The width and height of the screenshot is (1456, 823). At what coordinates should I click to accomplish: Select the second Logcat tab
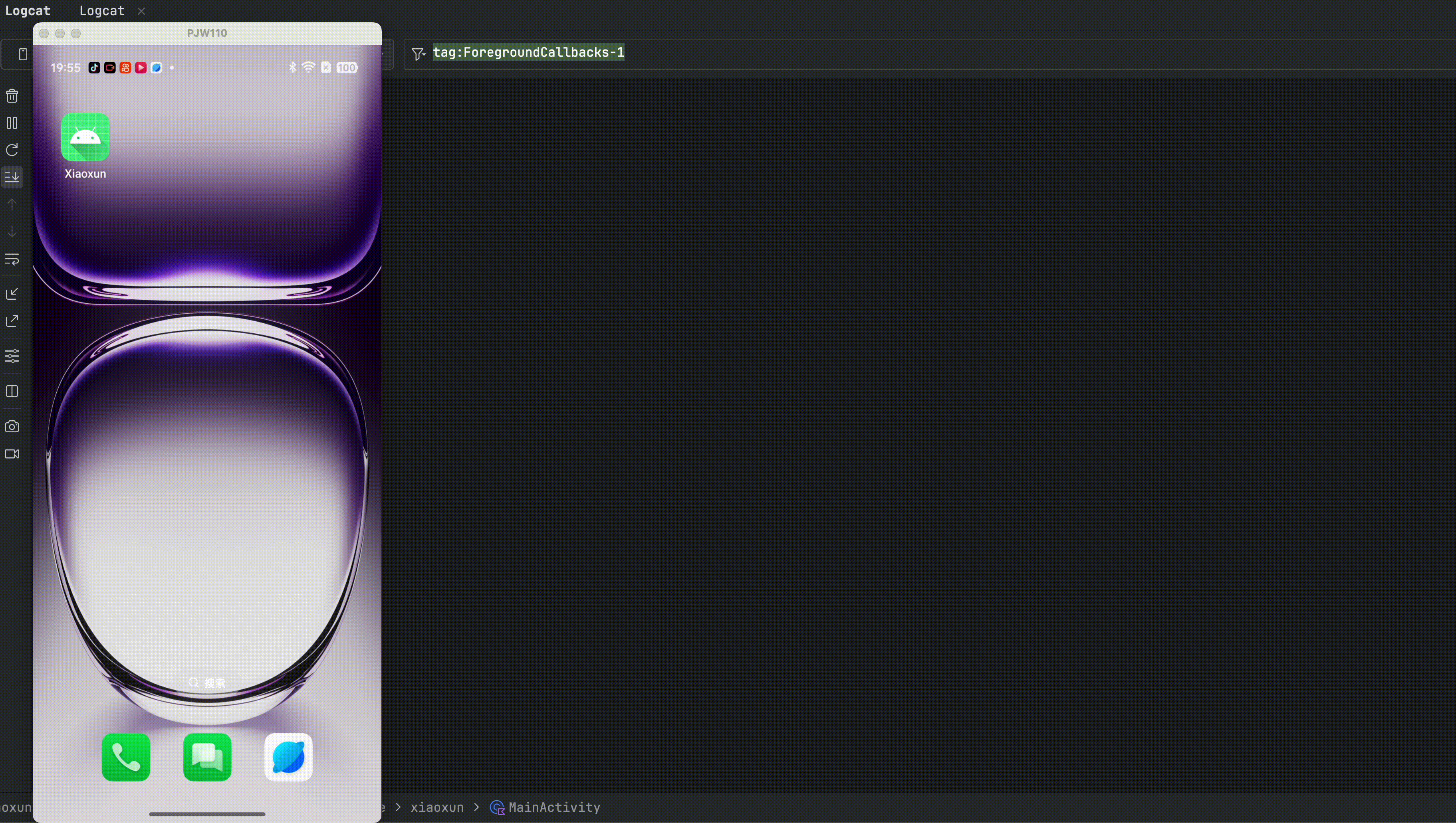[x=102, y=11]
